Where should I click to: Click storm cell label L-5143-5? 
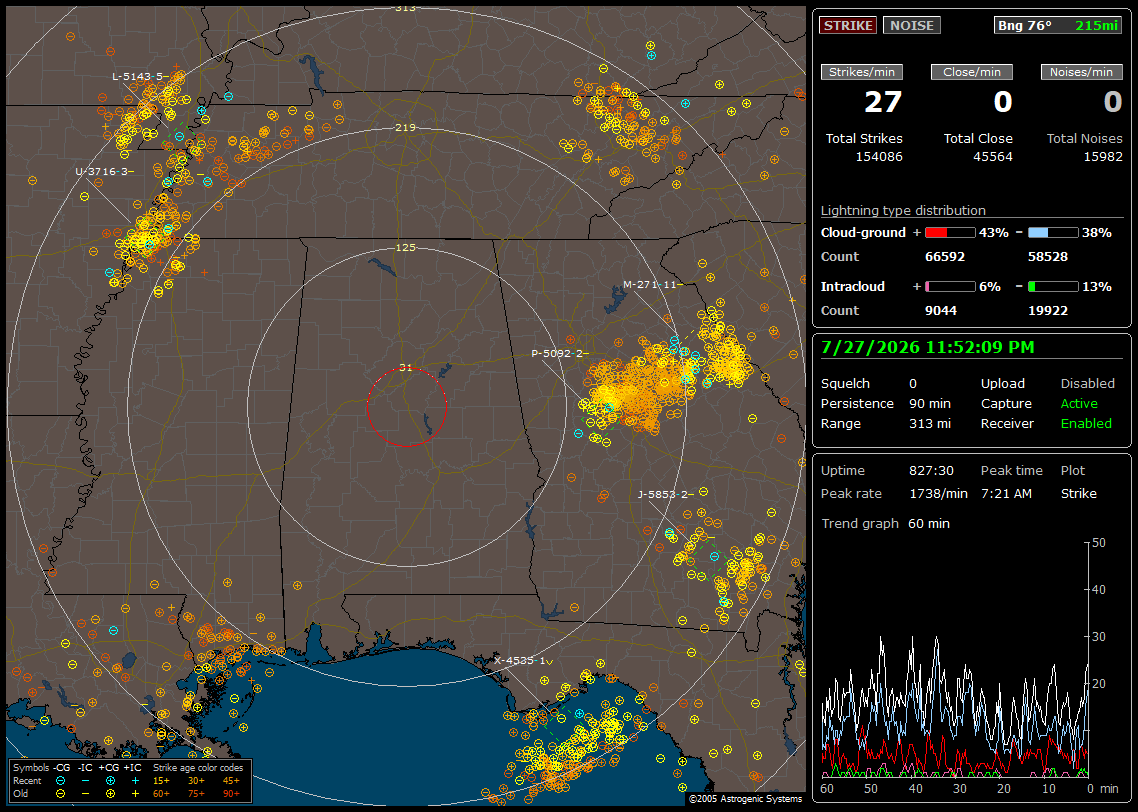click(140, 76)
